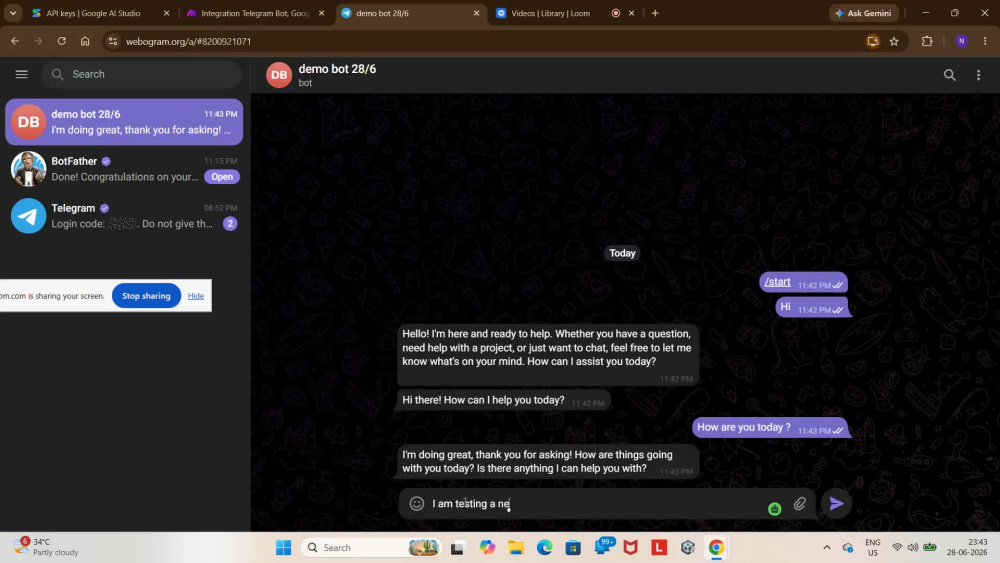Screen dimensions: 1000x563
Task: Click Ask Gemini button
Action: pos(864,13)
